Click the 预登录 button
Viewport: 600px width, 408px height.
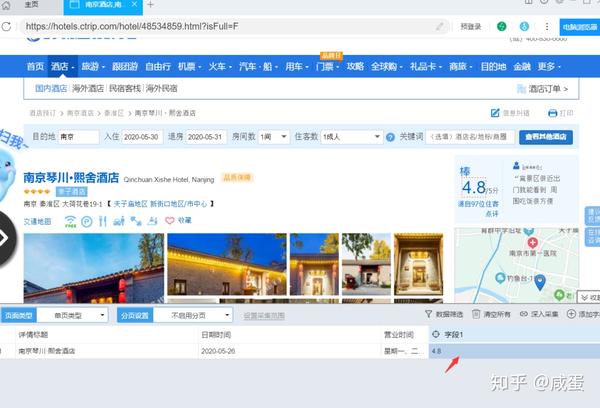click(471, 26)
